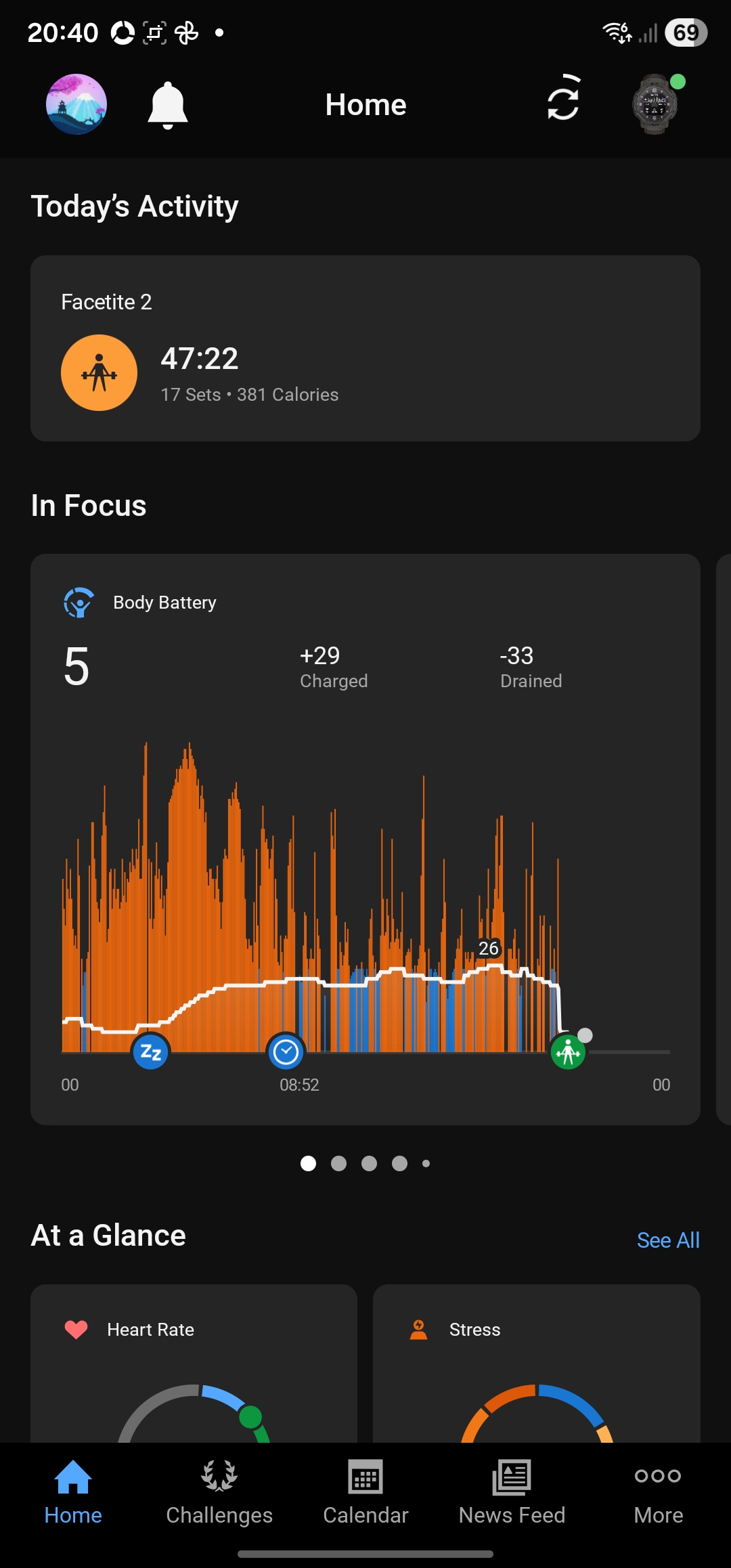Viewport: 731px width, 1568px height.
Task: Open the Facetite 2 activity card
Action: tap(365, 349)
